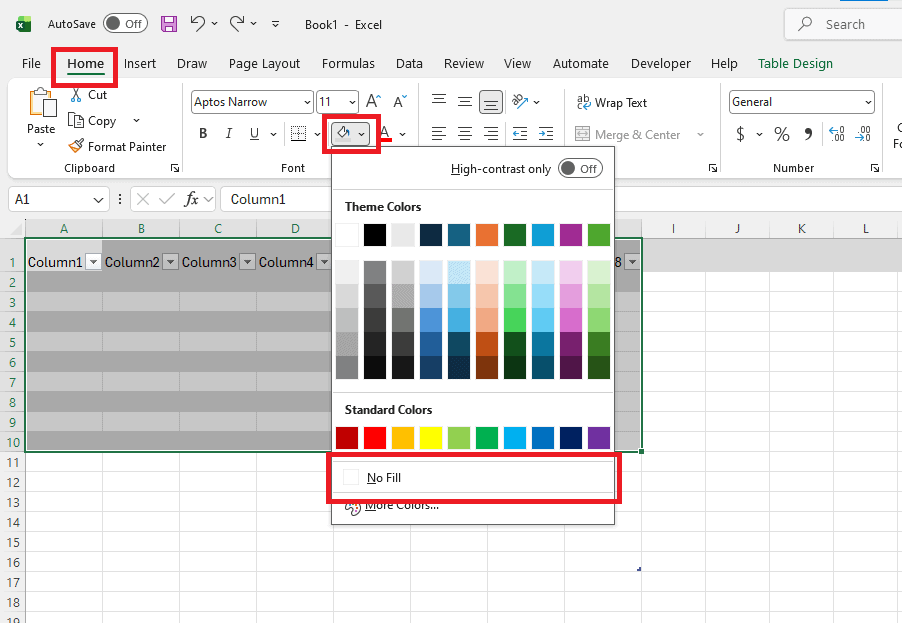This screenshot has height=623, width=902.
Task: Click Middle Align icon
Action: (465, 102)
